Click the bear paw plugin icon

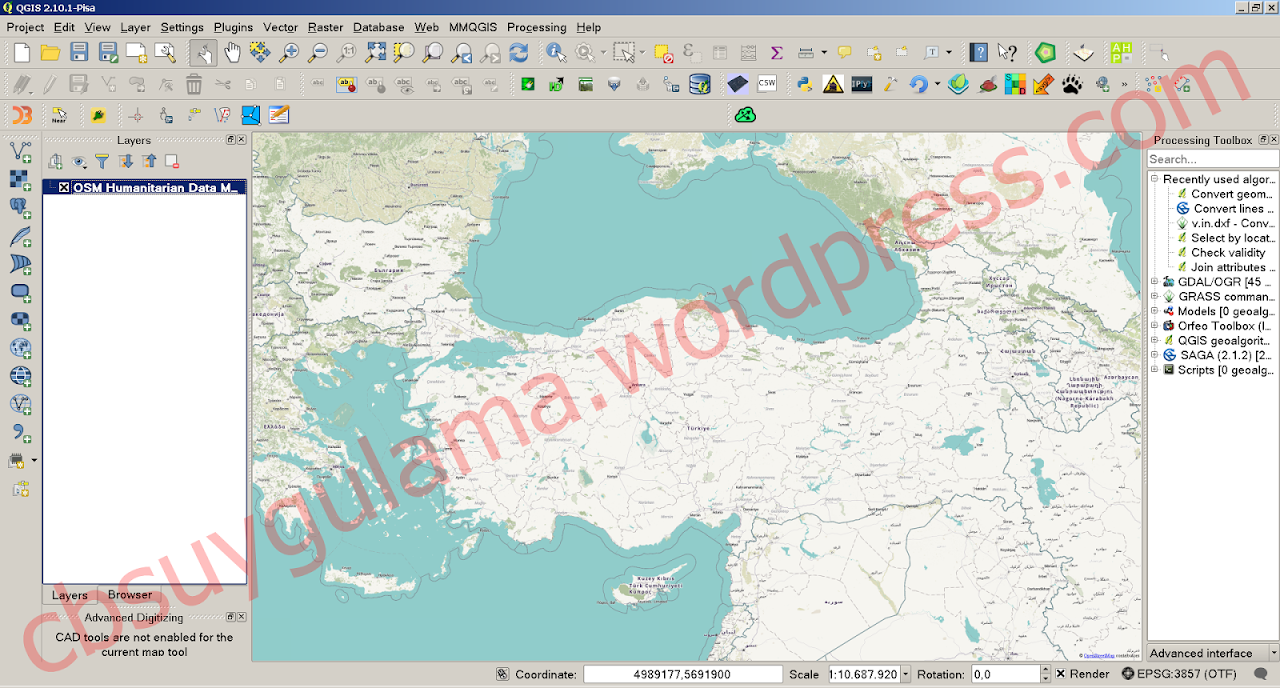point(1073,84)
